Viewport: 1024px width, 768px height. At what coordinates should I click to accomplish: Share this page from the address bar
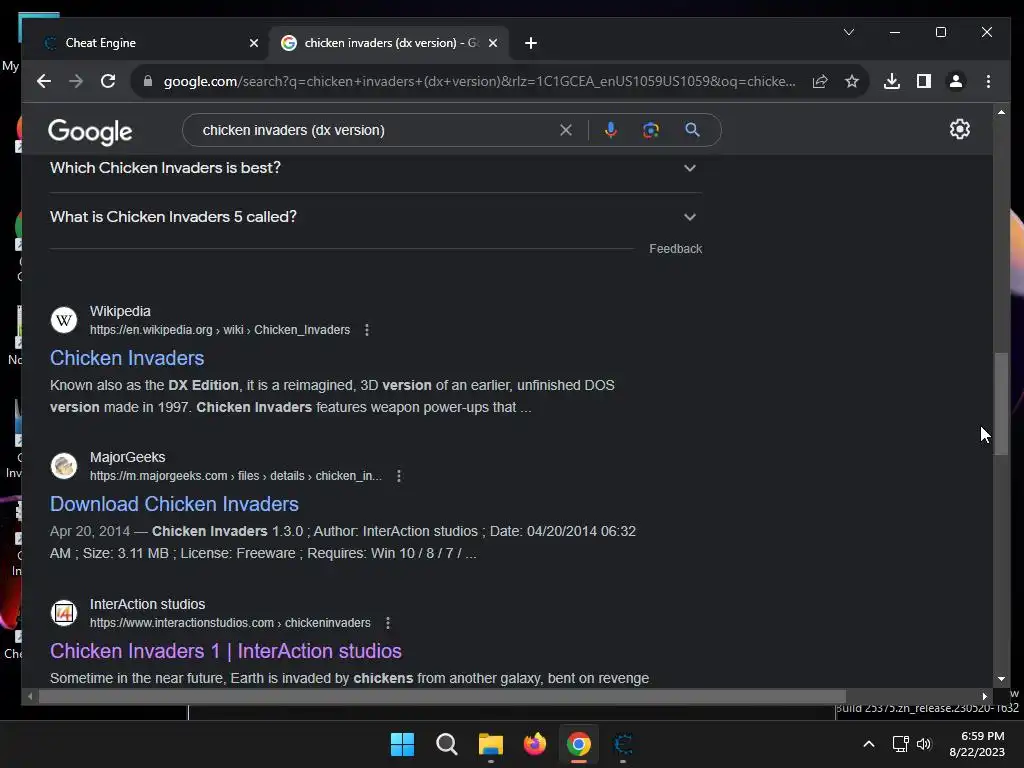820,81
